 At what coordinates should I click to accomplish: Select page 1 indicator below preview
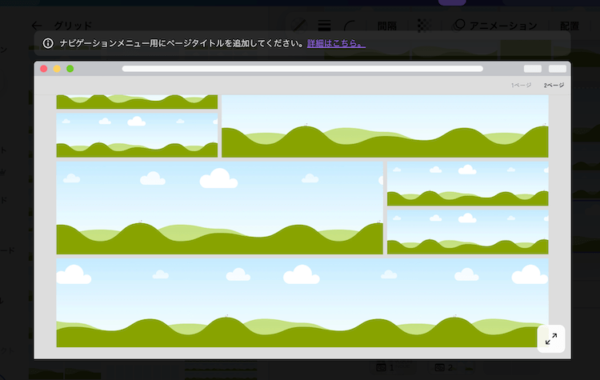[385, 368]
